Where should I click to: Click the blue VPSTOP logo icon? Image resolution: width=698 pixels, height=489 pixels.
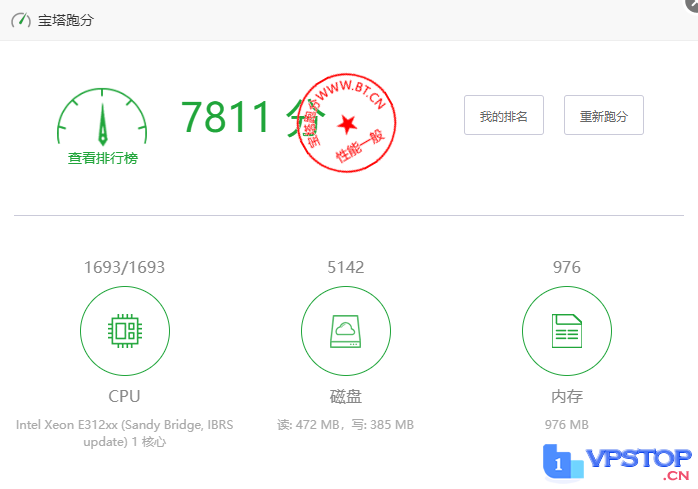(563, 462)
